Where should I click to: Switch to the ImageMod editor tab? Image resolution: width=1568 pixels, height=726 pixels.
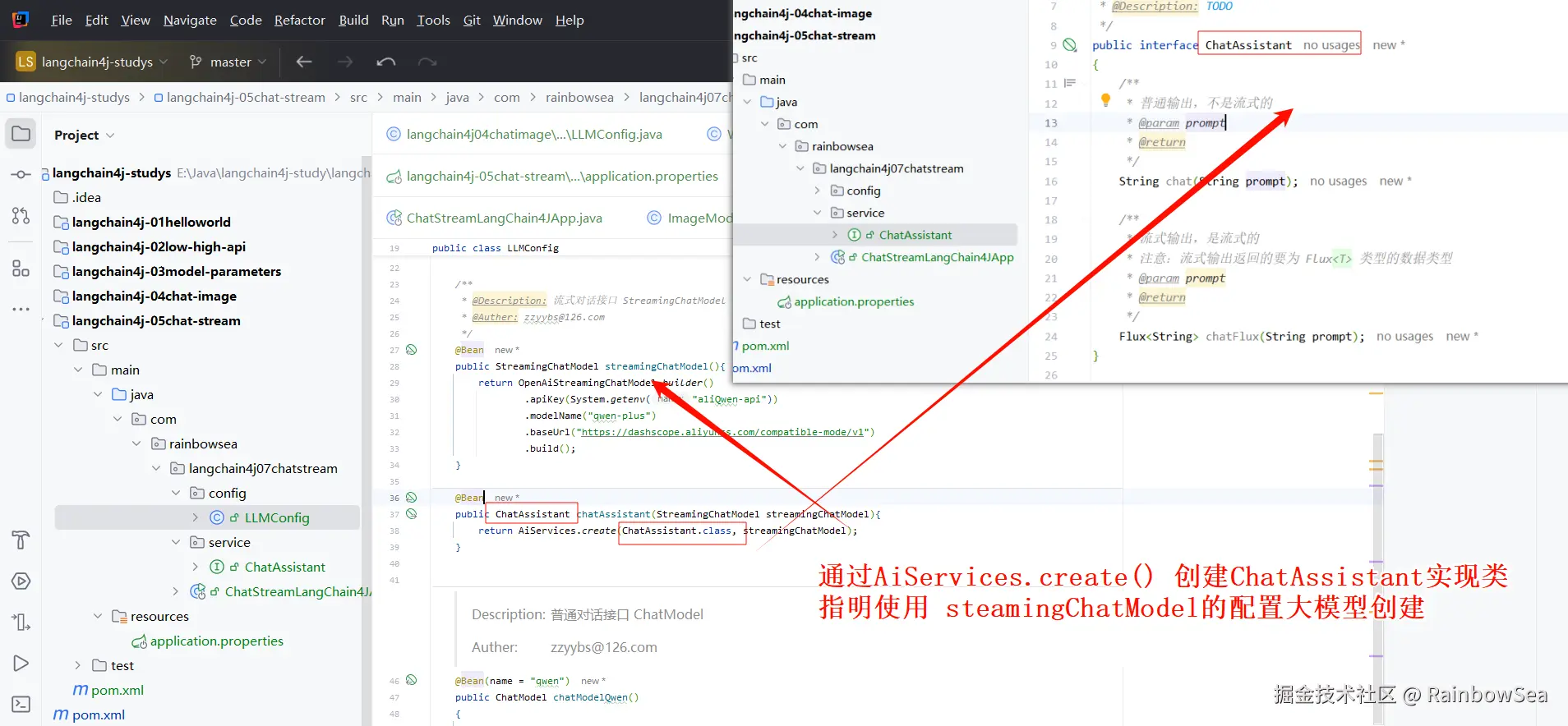click(689, 218)
